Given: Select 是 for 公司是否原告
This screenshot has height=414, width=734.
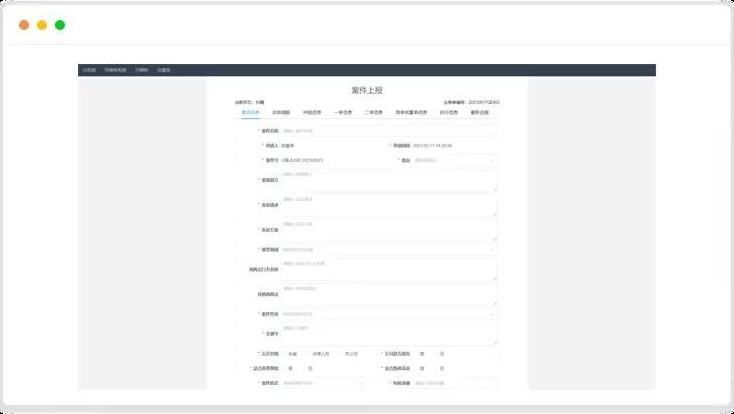Looking at the screenshot, I should [x=420, y=354].
